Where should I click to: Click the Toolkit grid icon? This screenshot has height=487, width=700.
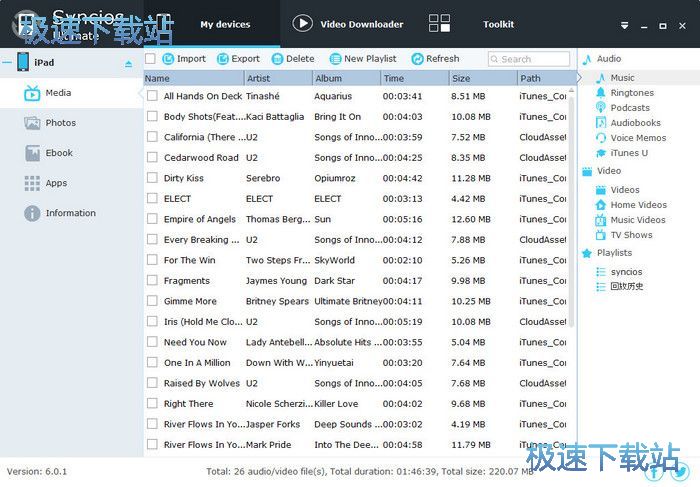coord(439,23)
